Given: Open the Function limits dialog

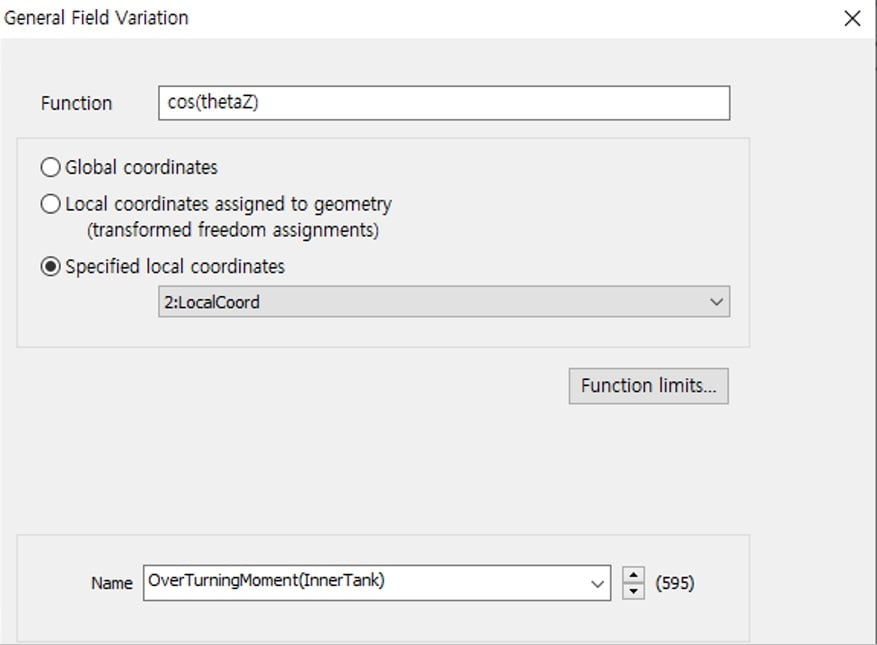Looking at the screenshot, I should [648, 386].
